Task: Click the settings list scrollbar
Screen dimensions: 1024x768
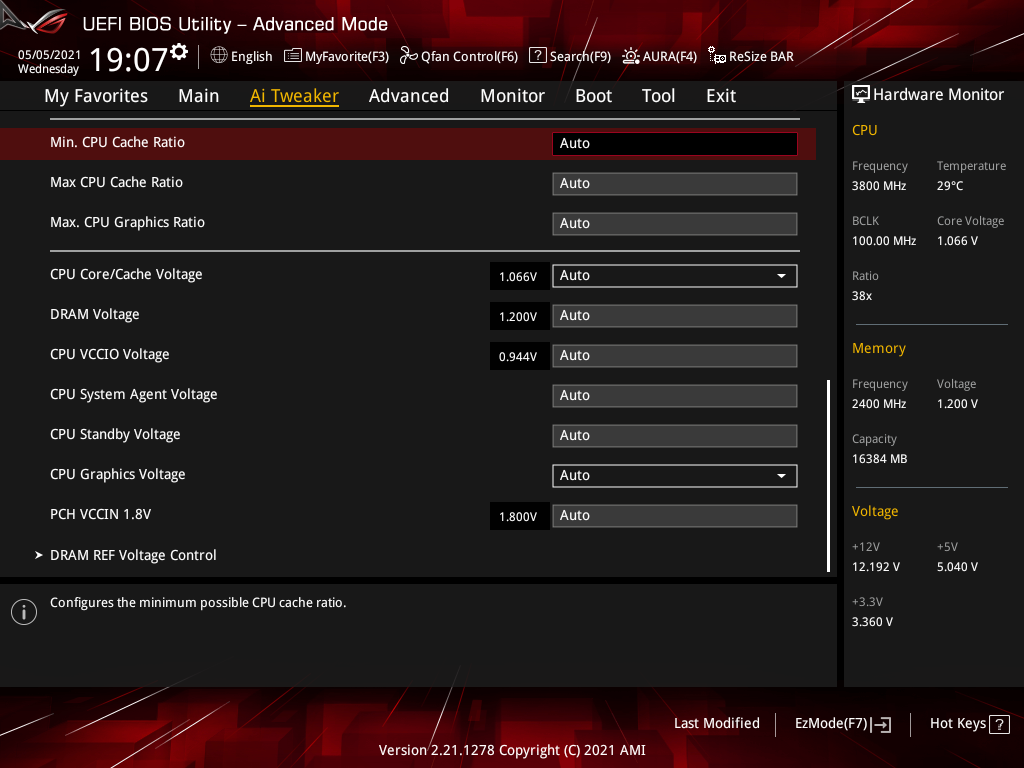Action: (x=828, y=475)
